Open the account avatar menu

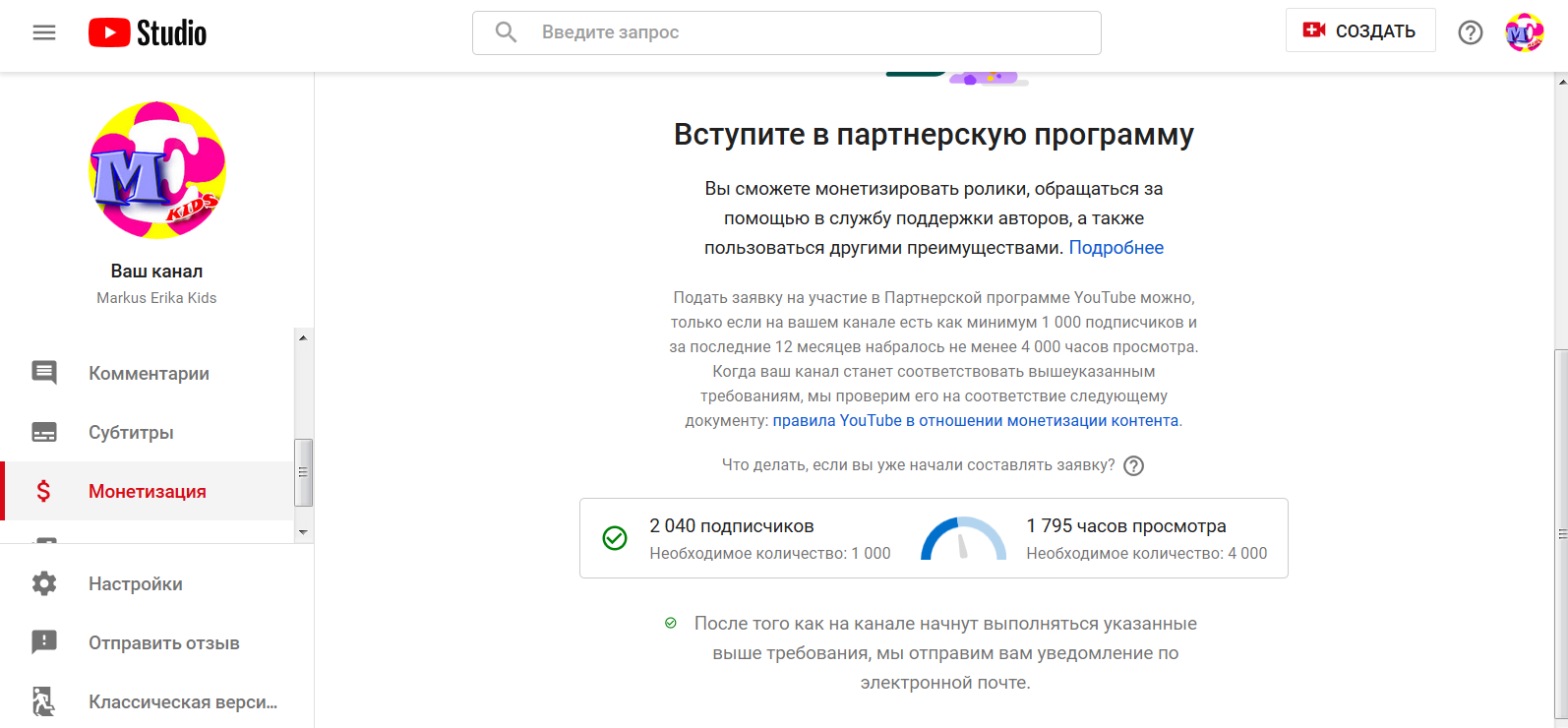(x=1524, y=32)
